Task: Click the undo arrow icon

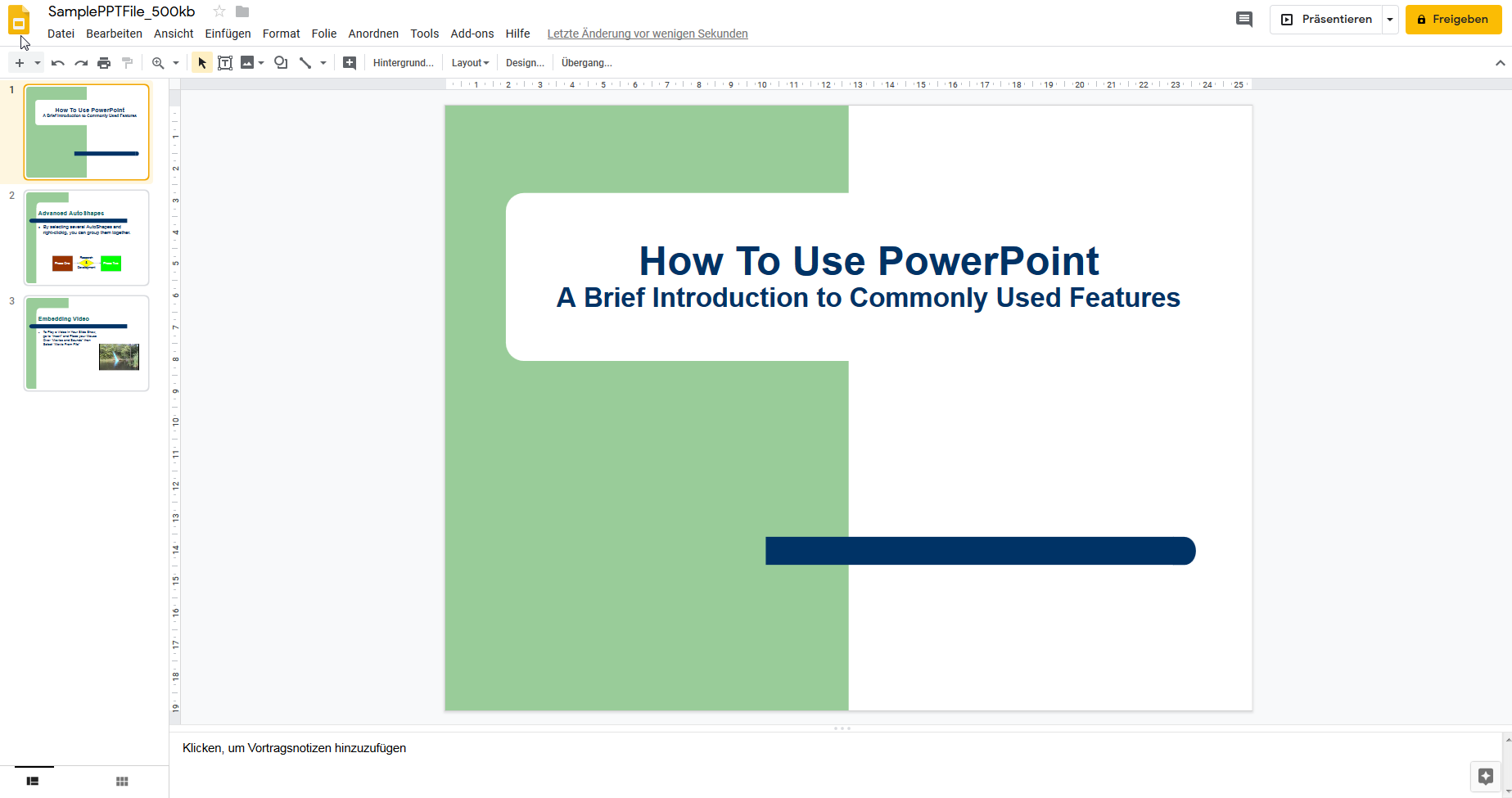Action: pos(57,63)
